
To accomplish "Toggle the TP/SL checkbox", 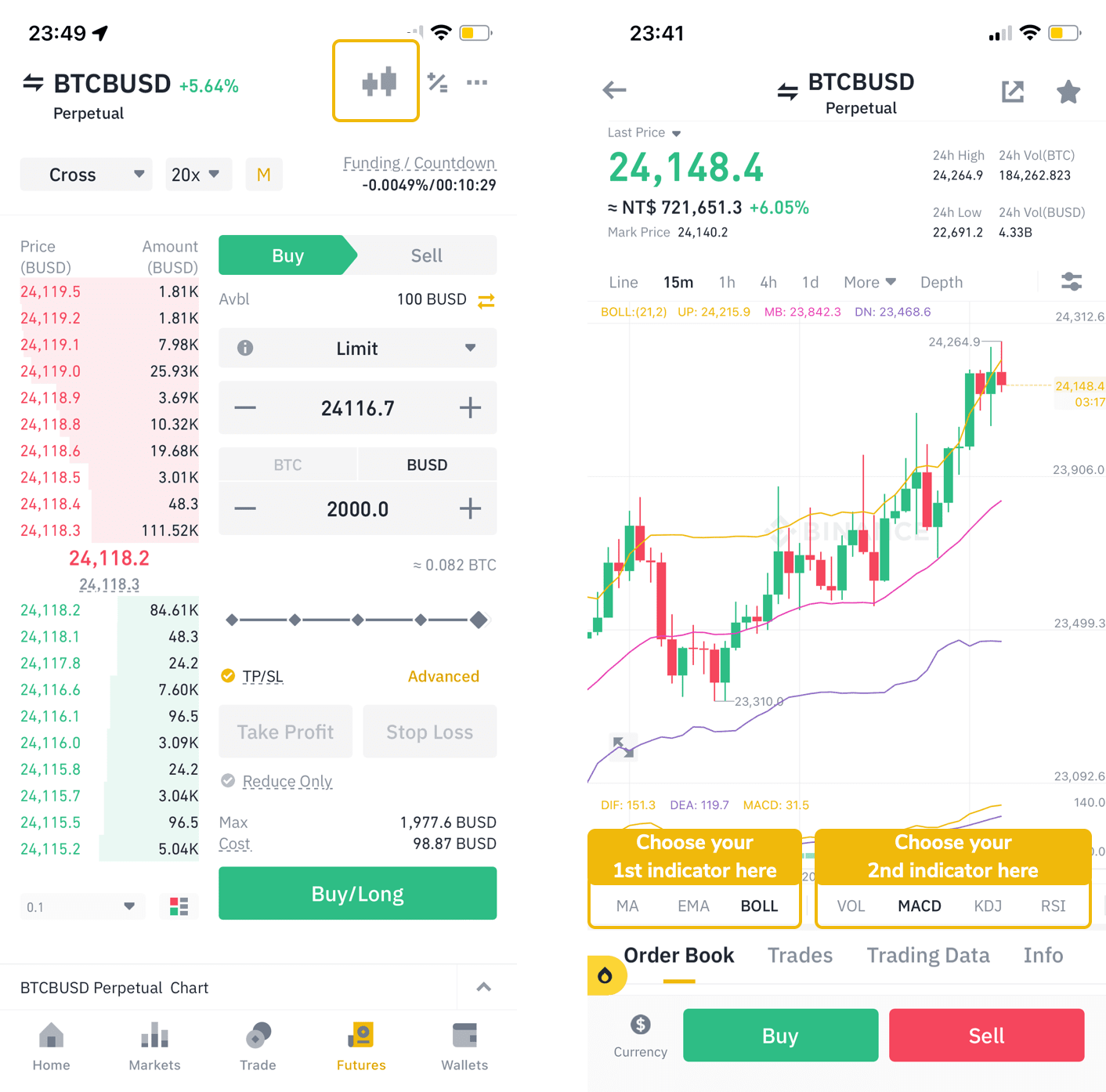I will (228, 676).
